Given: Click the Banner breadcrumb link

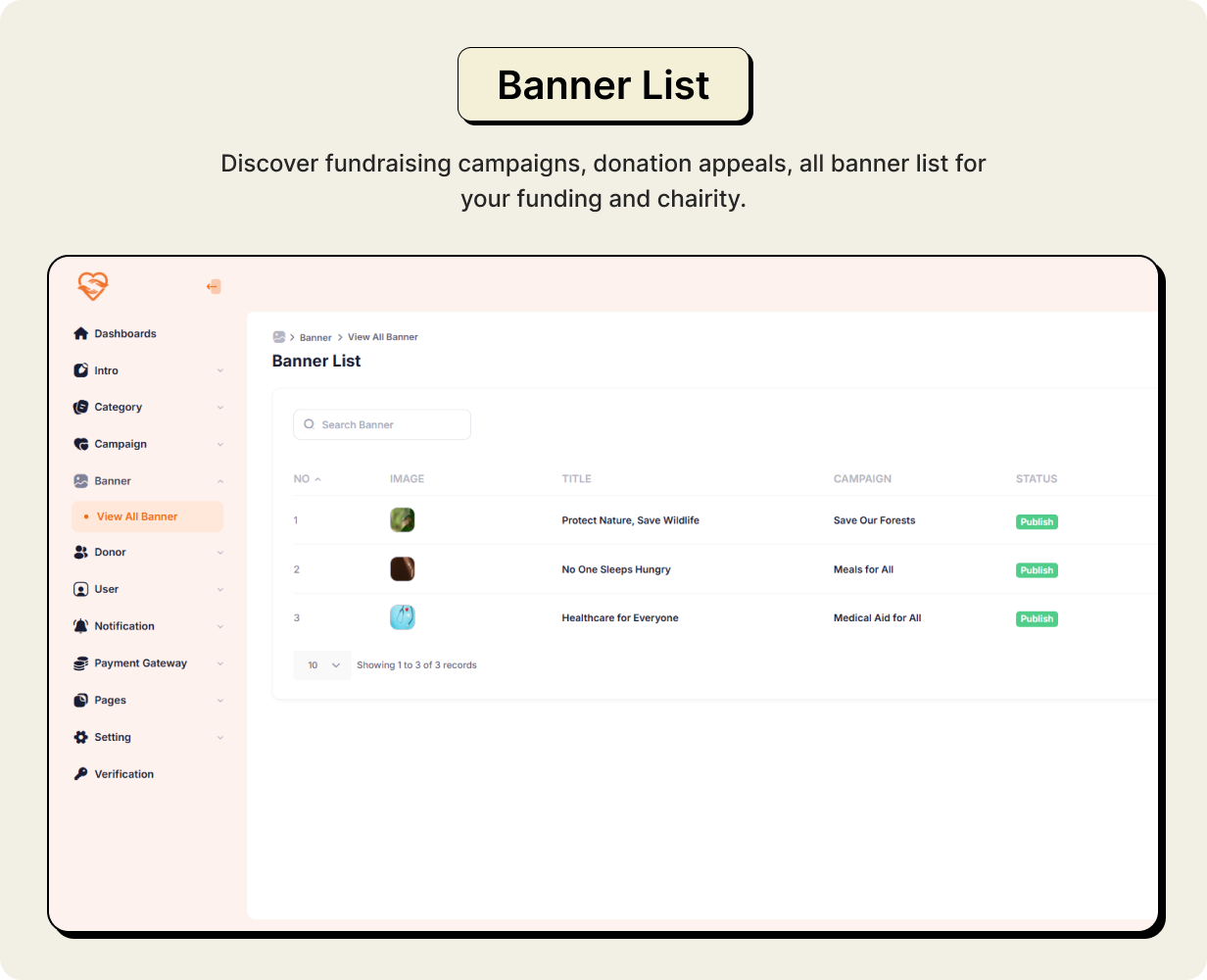Looking at the screenshot, I should (315, 336).
